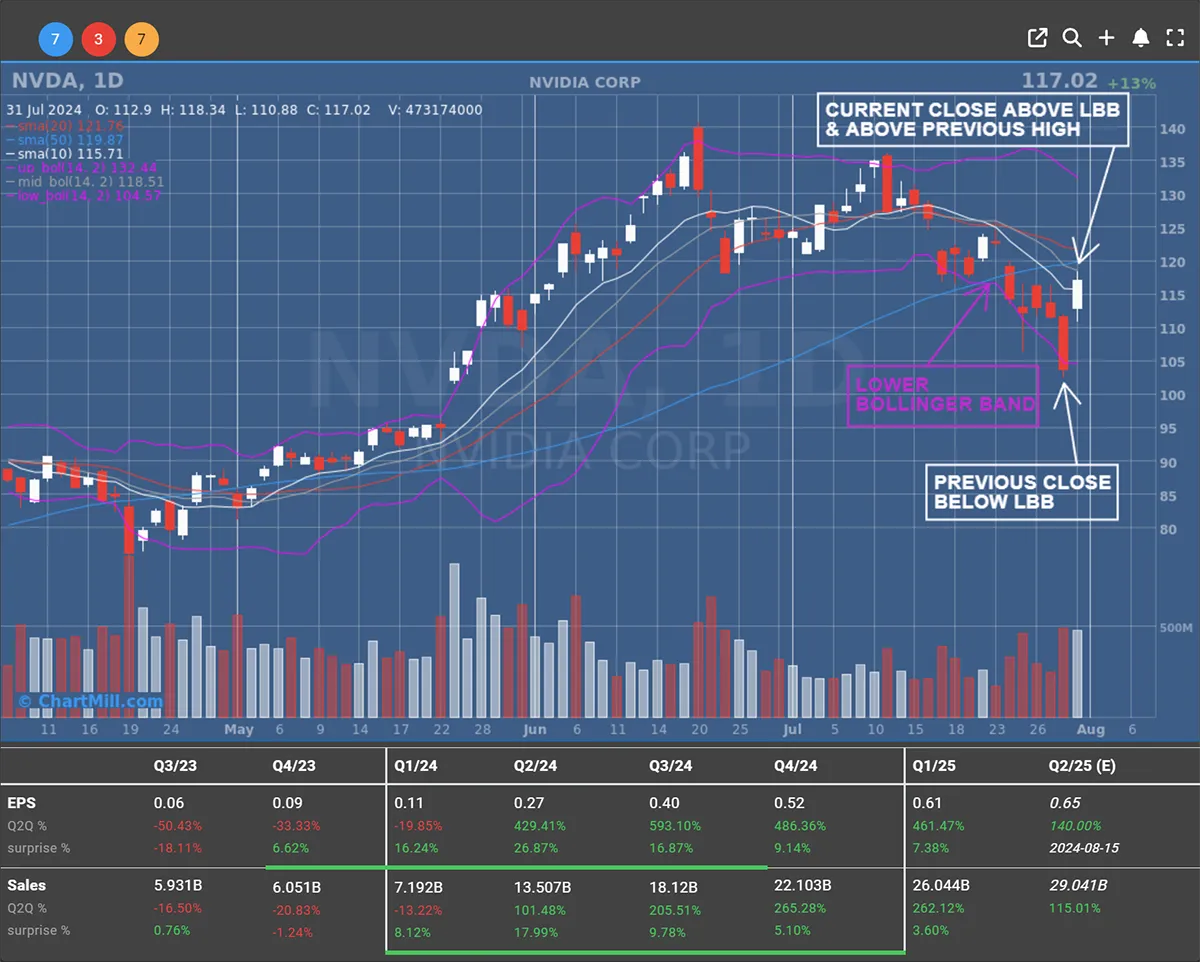The width and height of the screenshot is (1200, 962).
Task: Click the Sales row label
Action: coord(27,885)
